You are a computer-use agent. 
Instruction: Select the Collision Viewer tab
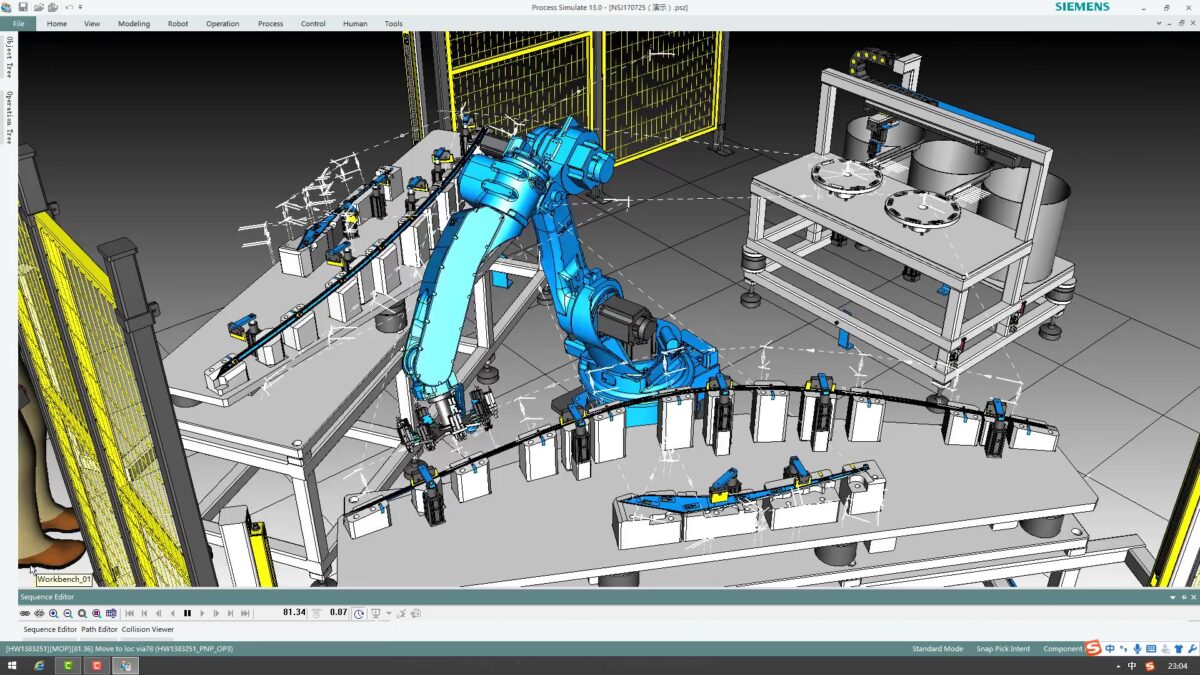click(x=148, y=629)
